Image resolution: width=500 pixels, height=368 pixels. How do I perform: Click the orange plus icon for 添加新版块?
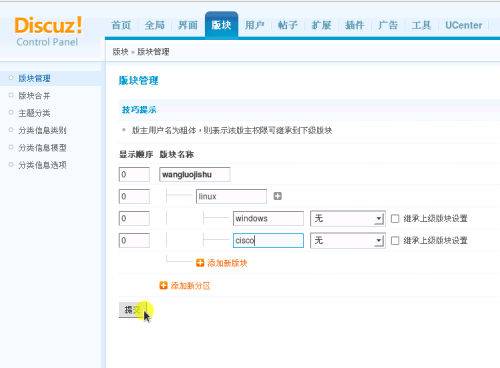click(x=200, y=263)
